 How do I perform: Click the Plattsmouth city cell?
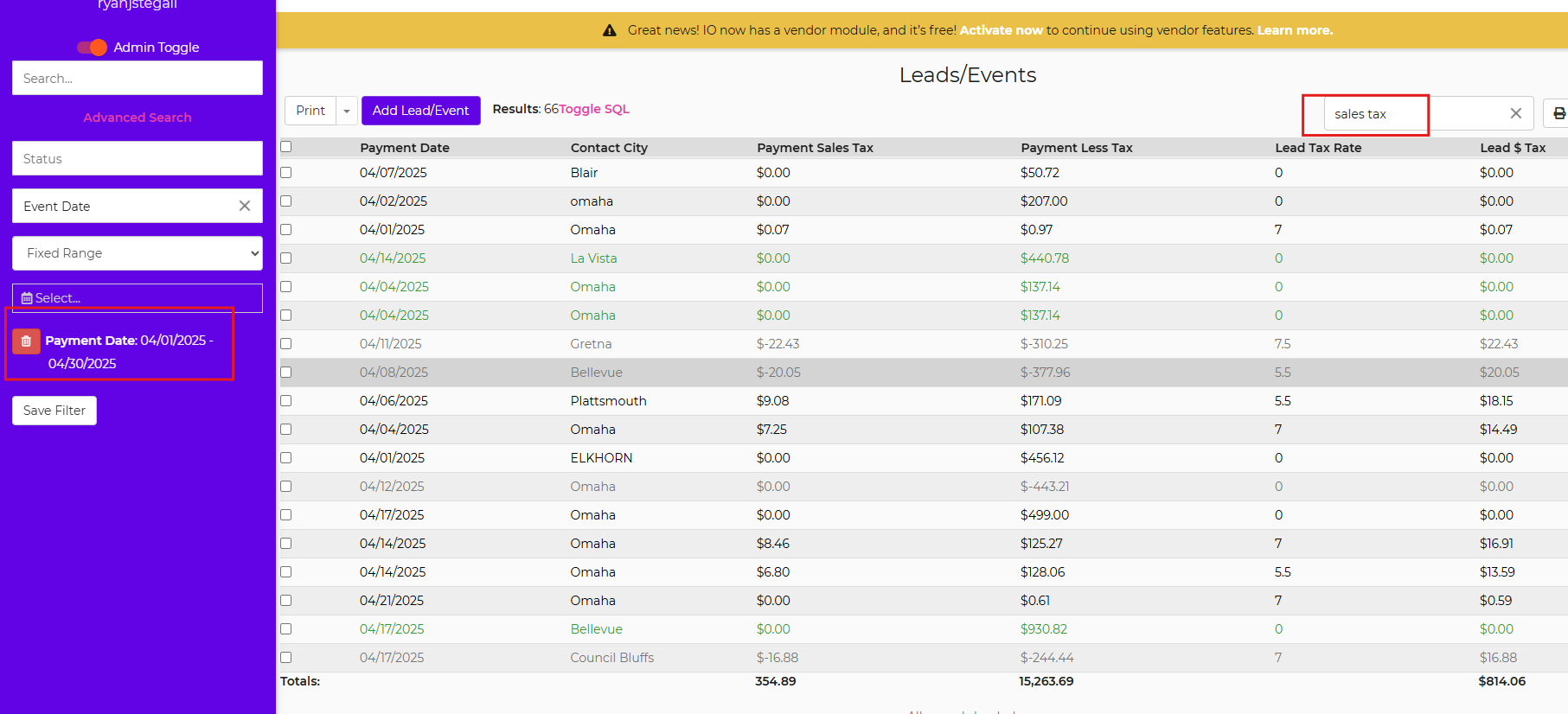coord(608,401)
